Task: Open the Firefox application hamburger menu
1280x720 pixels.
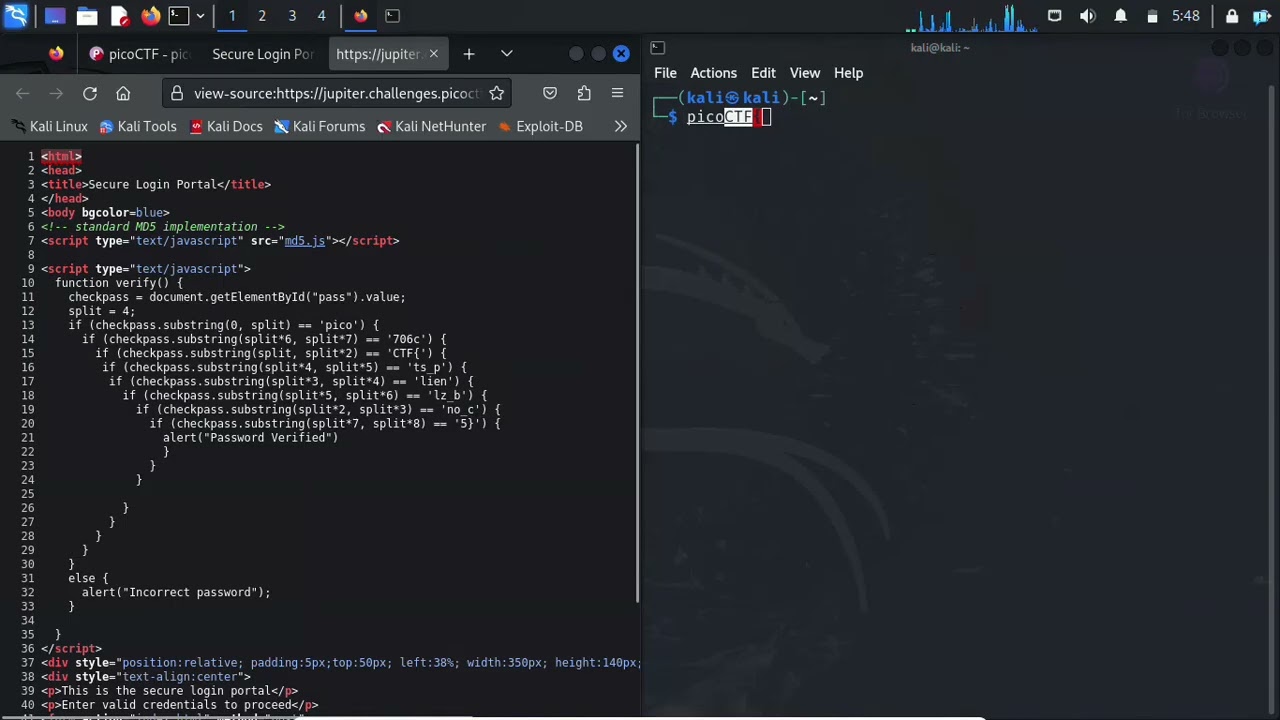Action: pos(617,93)
